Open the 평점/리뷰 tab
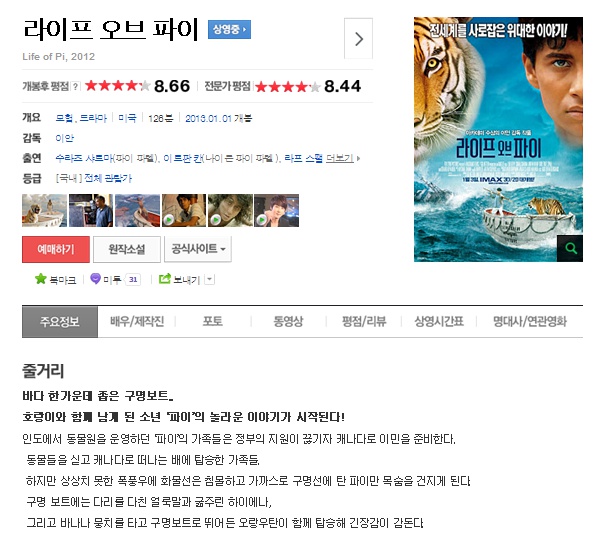 [364, 321]
